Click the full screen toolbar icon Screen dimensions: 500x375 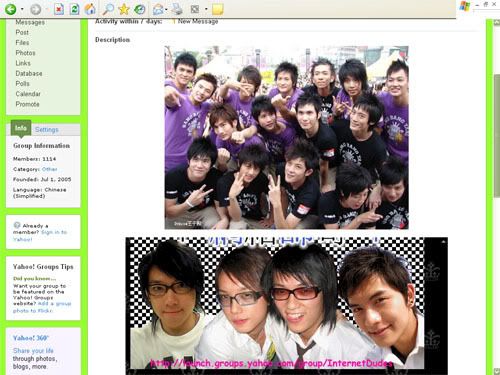coord(195,9)
